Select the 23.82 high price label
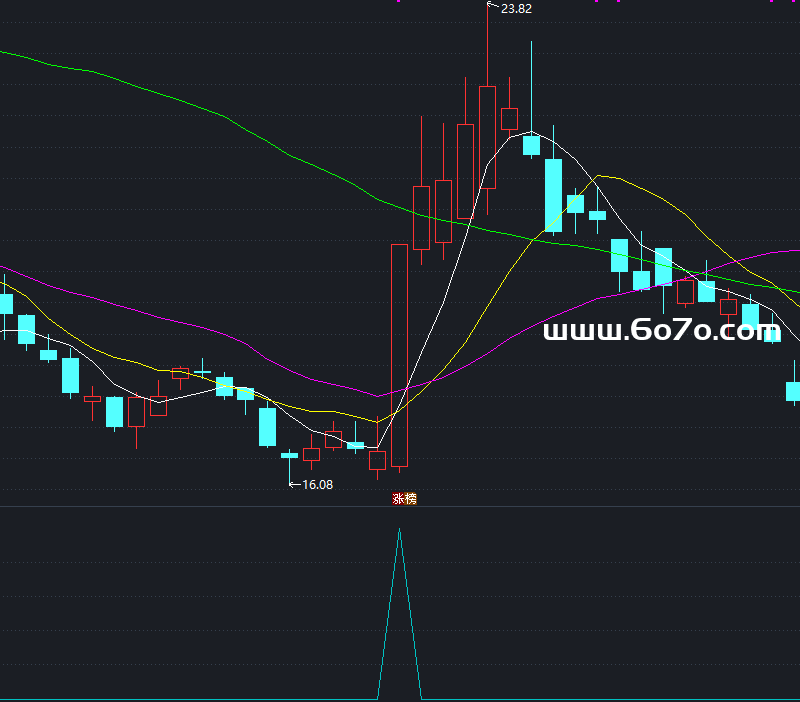 [x=516, y=9]
